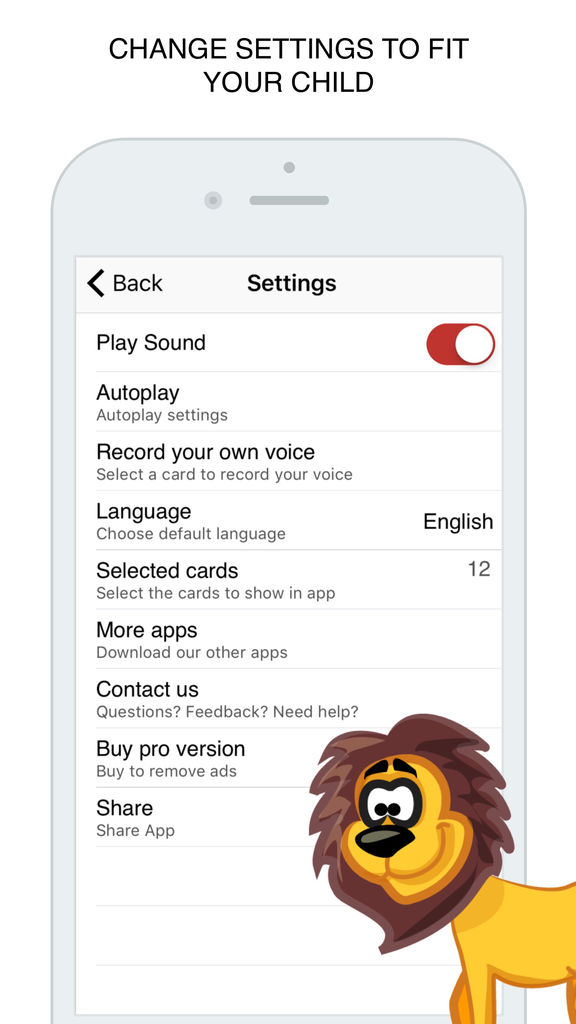Select the Selected cards row
The width and height of the screenshot is (576, 1024).
pos(289,580)
